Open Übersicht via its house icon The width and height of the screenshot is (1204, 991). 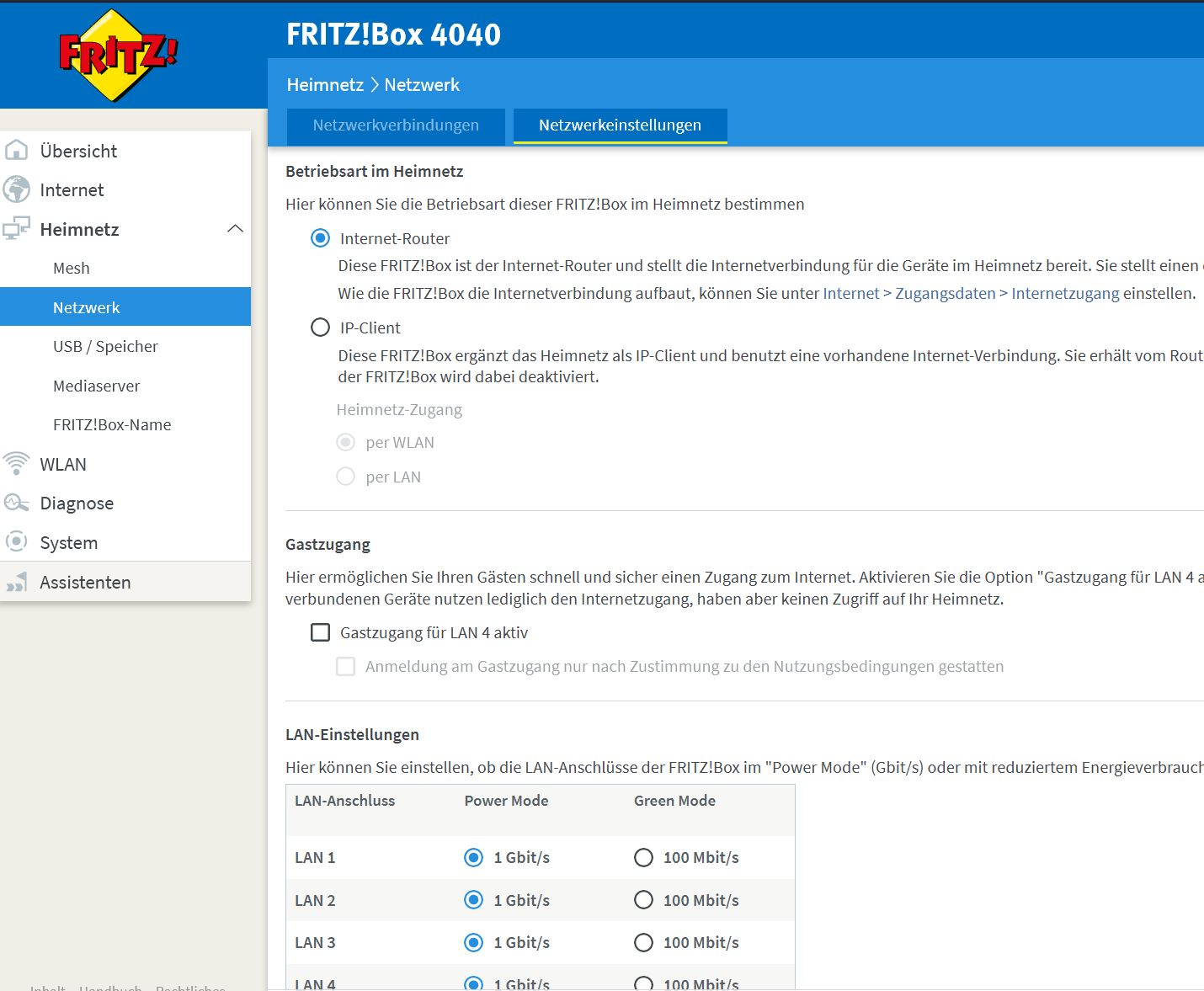click(16, 151)
